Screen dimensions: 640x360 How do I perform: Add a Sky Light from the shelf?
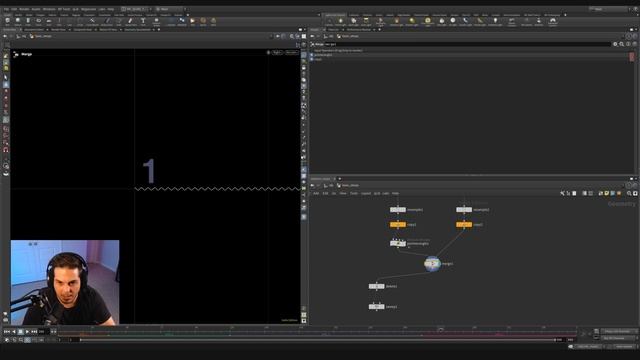(x=442, y=22)
